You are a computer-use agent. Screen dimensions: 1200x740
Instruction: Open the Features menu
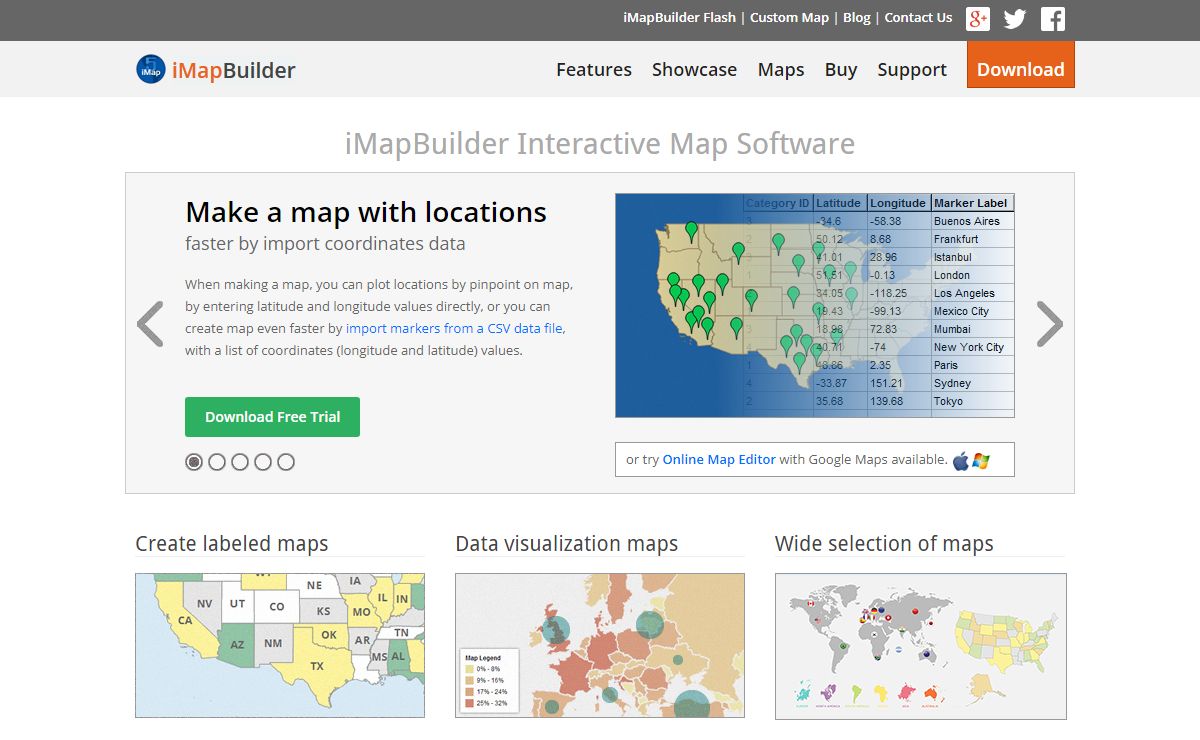tap(594, 70)
